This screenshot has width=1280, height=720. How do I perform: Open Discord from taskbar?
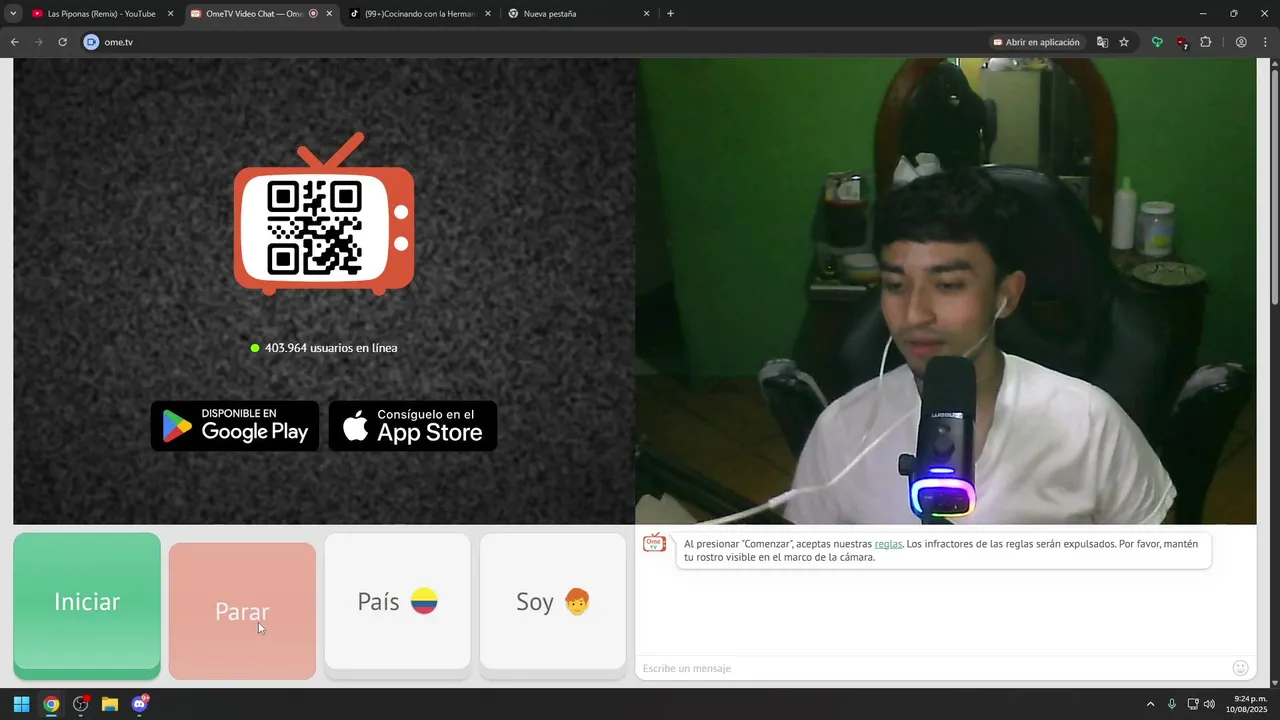(x=140, y=704)
